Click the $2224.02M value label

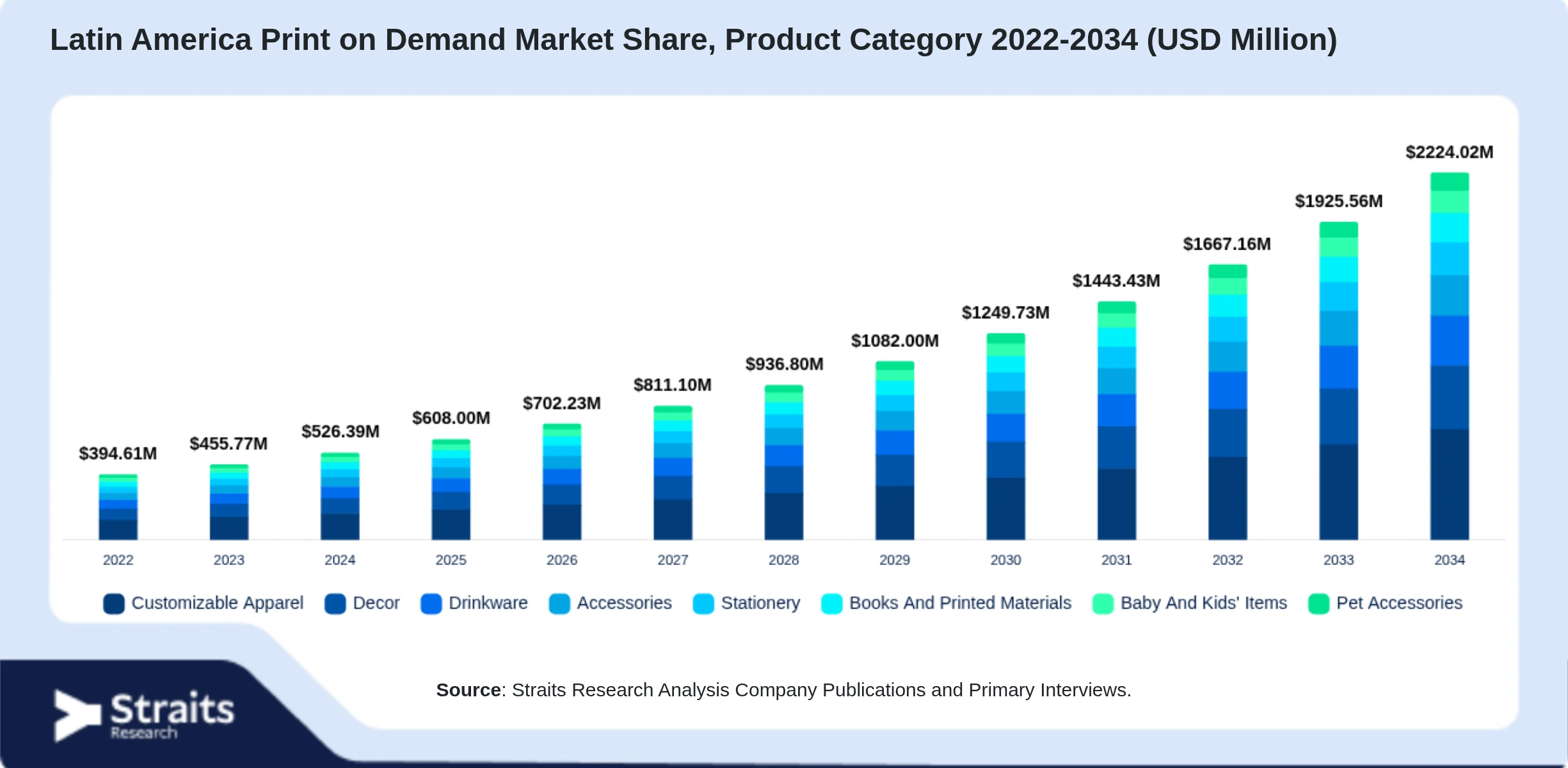click(x=1450, y=152)
